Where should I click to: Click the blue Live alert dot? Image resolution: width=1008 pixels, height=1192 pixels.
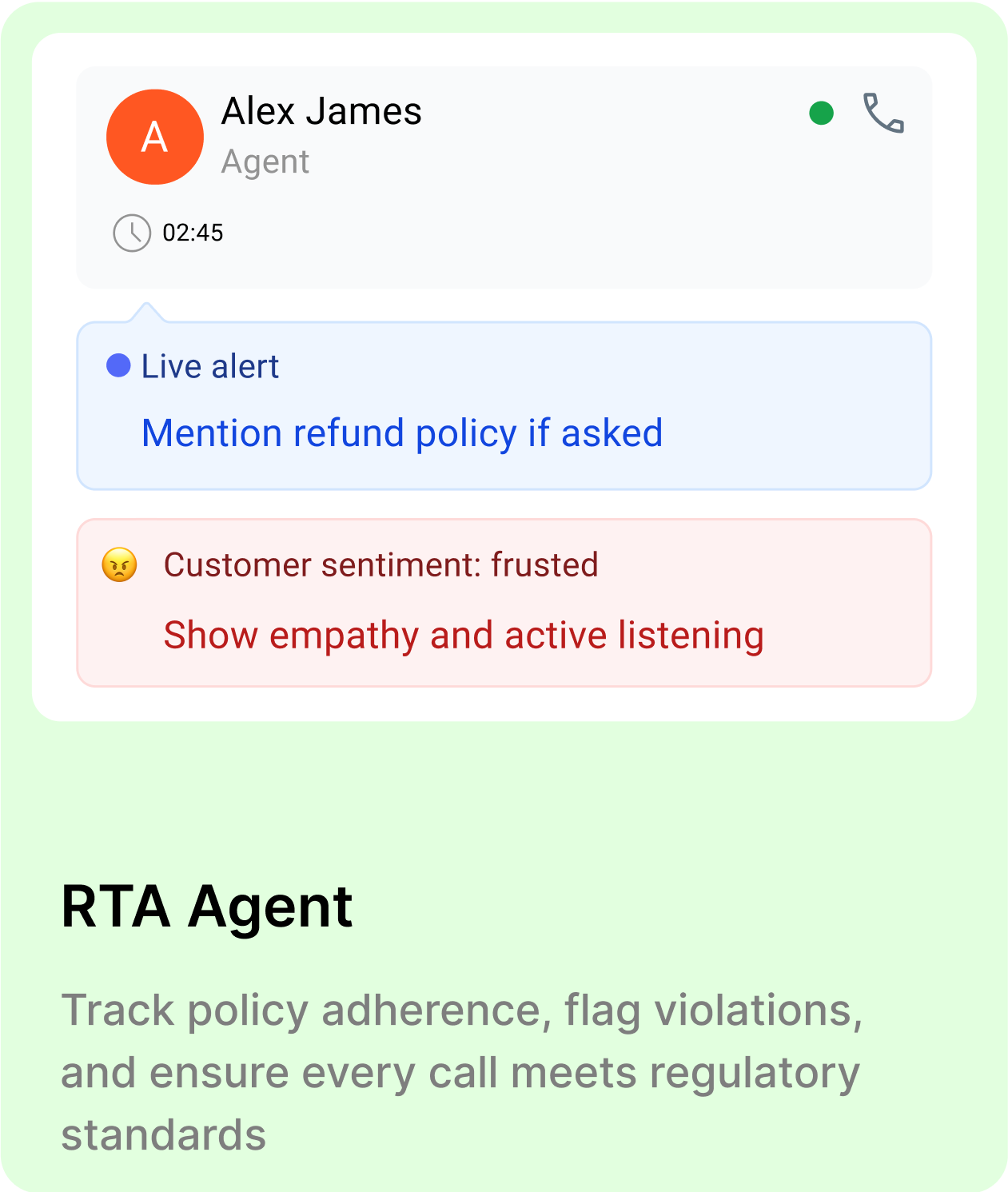point(118,365)
